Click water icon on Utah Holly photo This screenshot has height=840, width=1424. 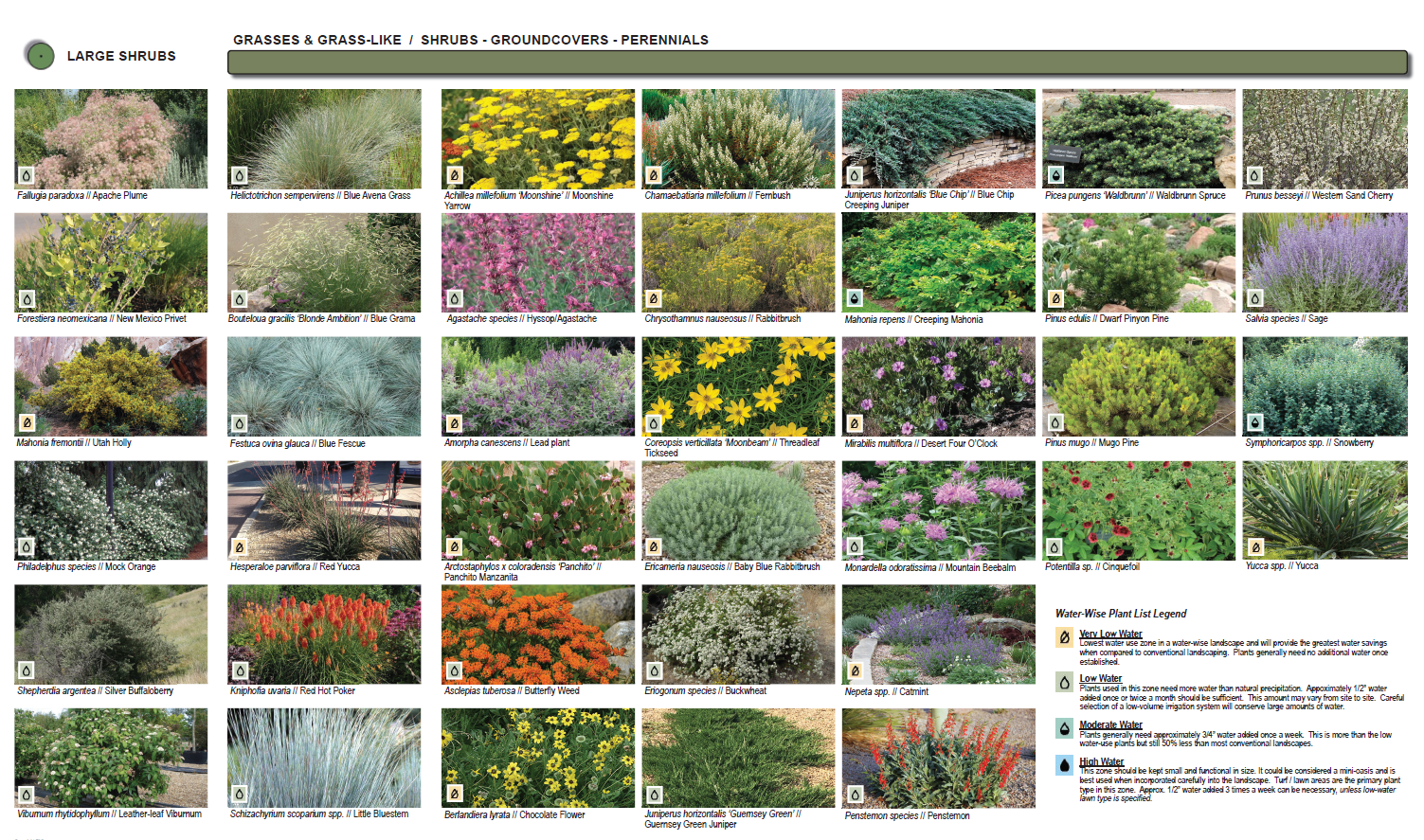pyautogui.click(x=27, y=422)
